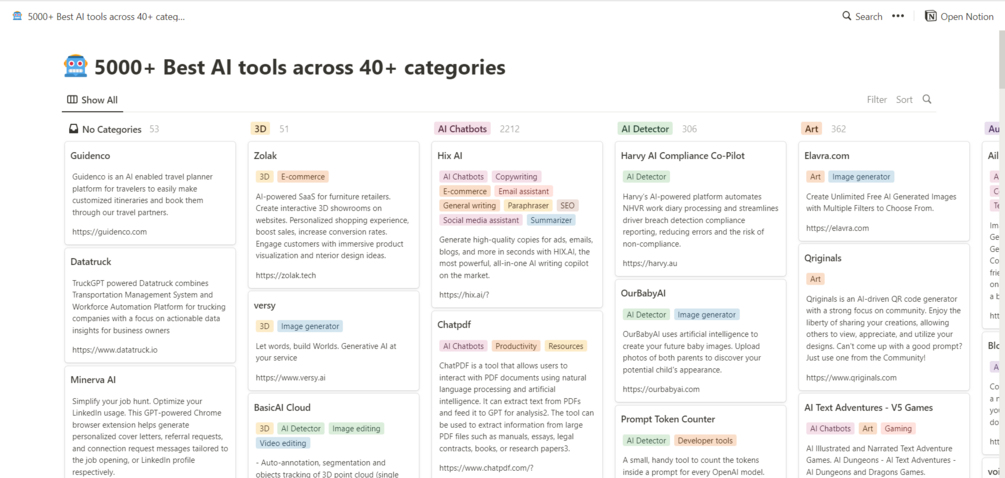This screenshot has height=478, width=1005.
Task: Open Harvy AI Compliance Co-Pilot card title
Action: click(x=683, y=156)
